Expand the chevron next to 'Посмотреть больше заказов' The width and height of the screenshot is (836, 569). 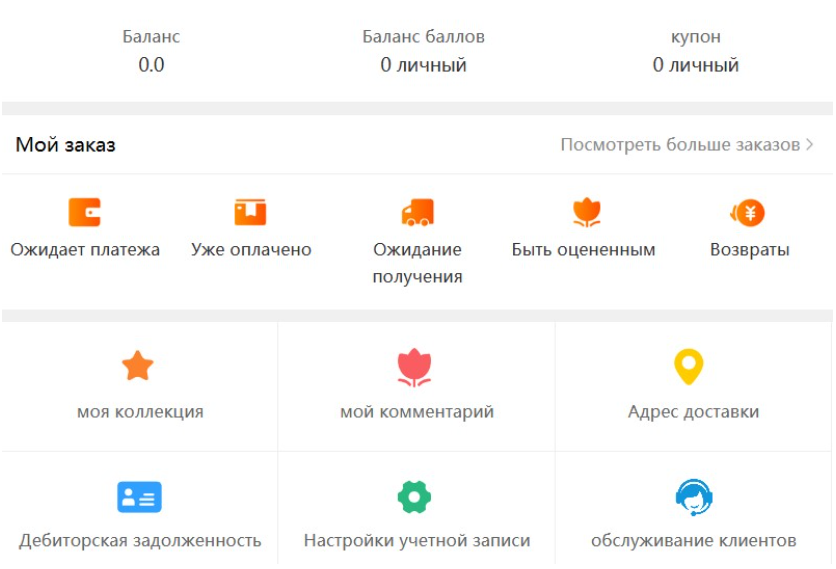click(809, 145)
